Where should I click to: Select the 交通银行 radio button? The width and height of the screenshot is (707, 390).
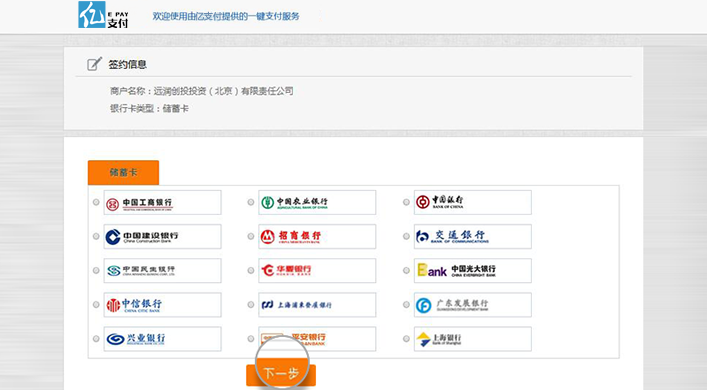406,236
